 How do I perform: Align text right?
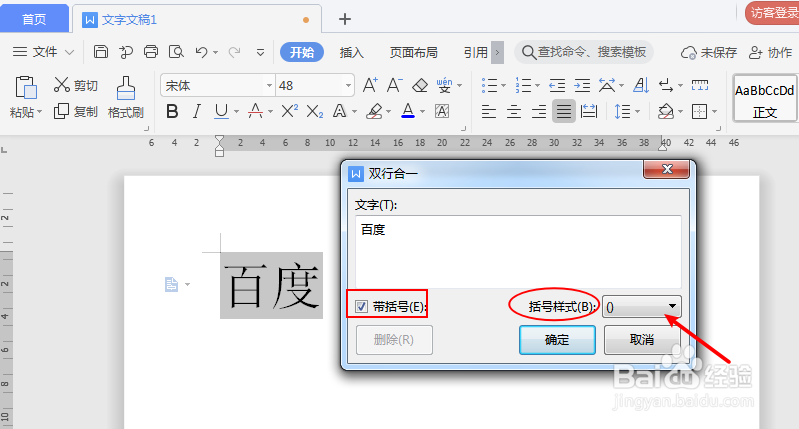[539, 111]
